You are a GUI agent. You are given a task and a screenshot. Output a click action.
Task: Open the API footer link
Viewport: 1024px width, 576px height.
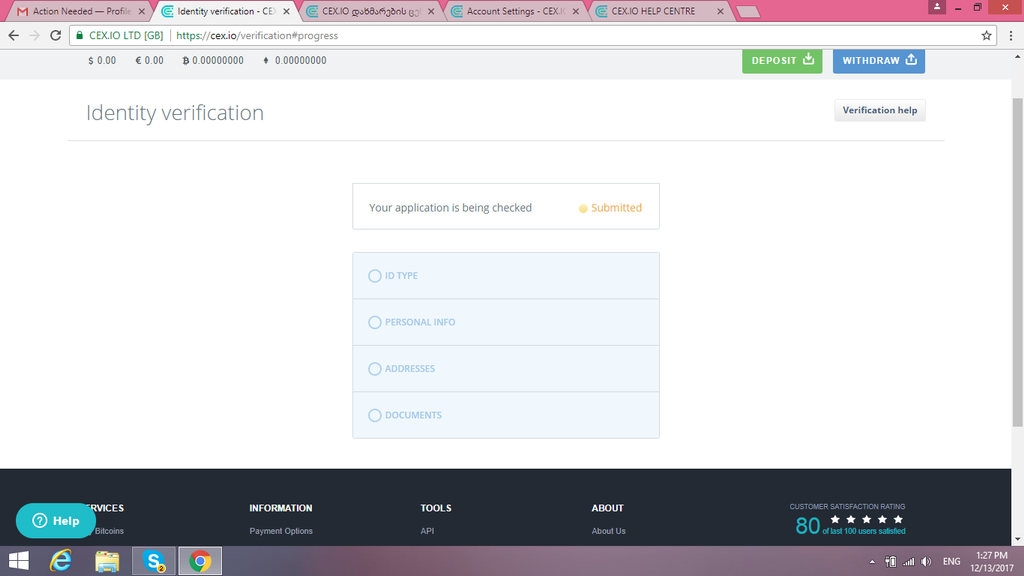coord(427,531)
